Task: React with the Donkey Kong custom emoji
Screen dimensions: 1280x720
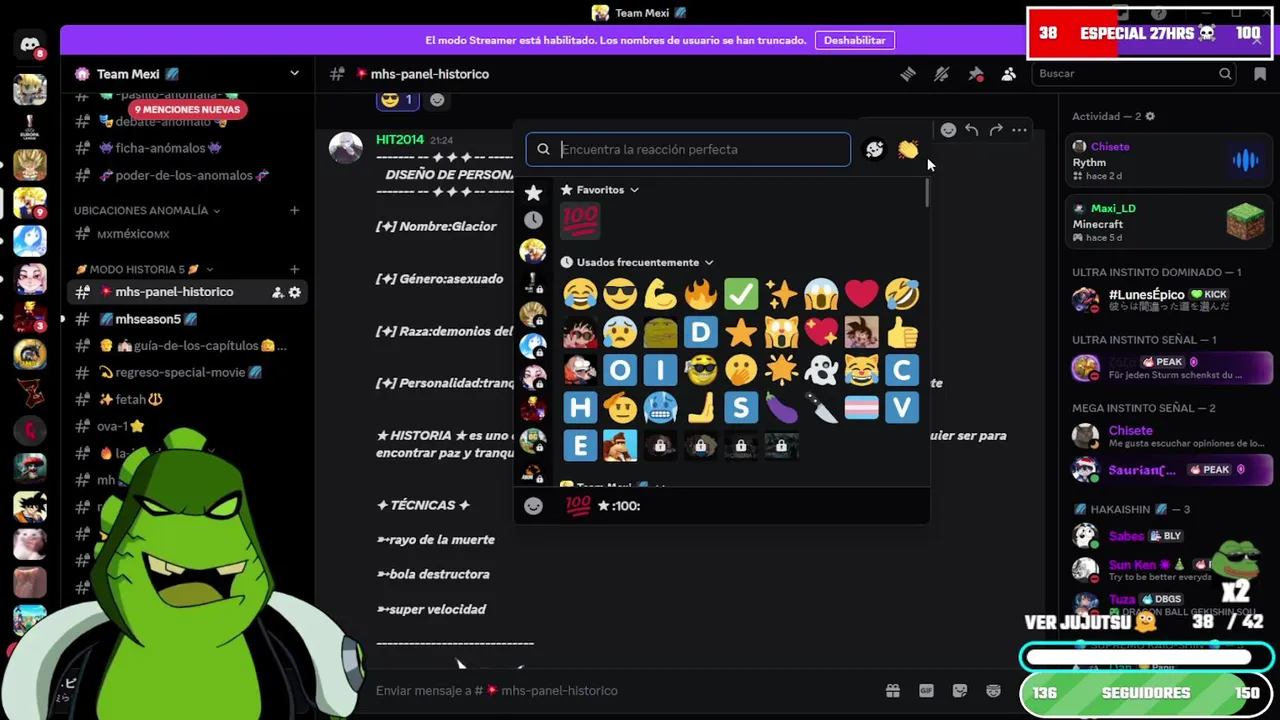Action: [x=620, y=445]
